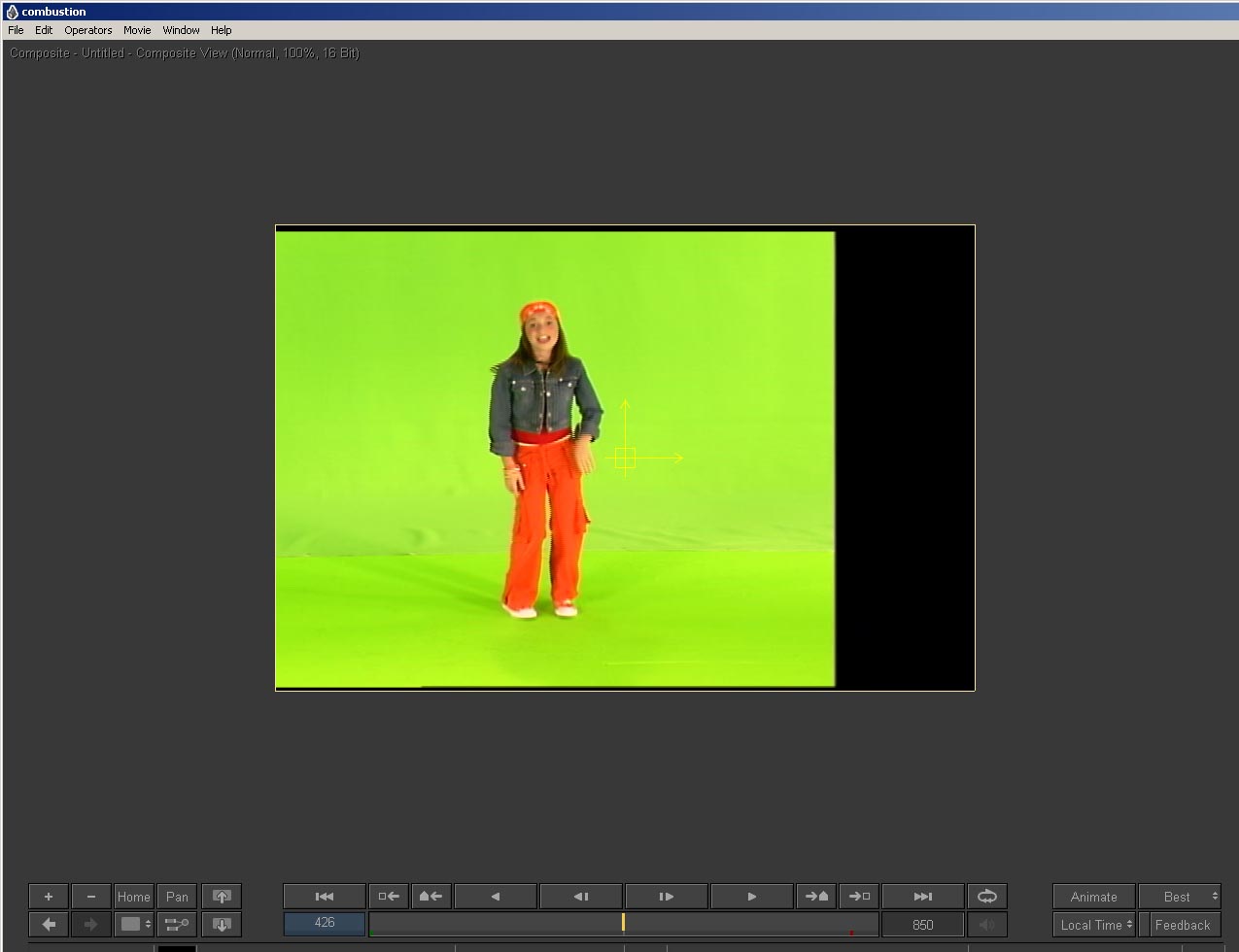Open the Movie menu
The width and height of the screenshot is (1239, 952).
(137, 30)
